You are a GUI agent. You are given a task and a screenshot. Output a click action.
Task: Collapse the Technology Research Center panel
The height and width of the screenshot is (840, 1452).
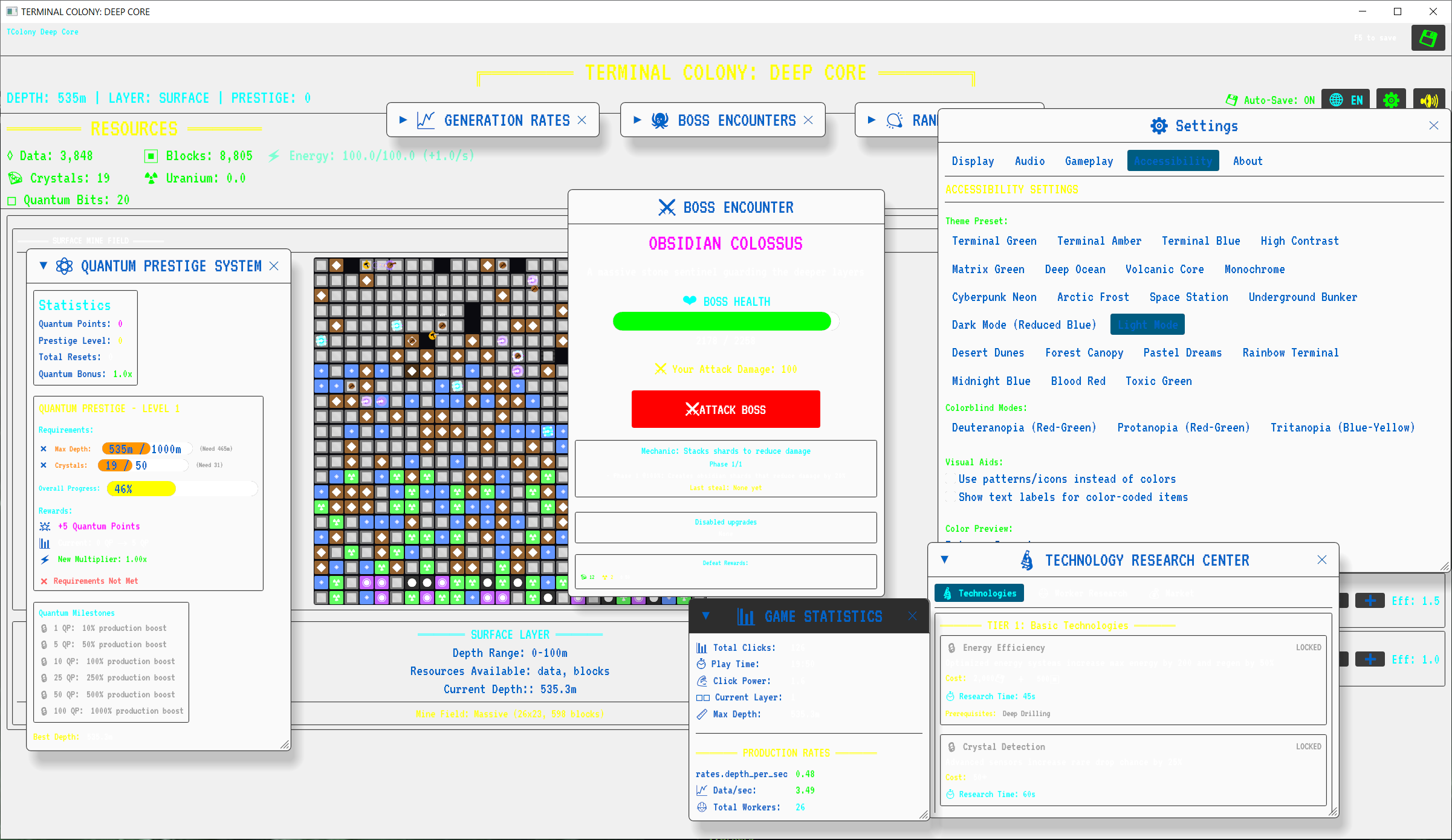tap(944, 560)
